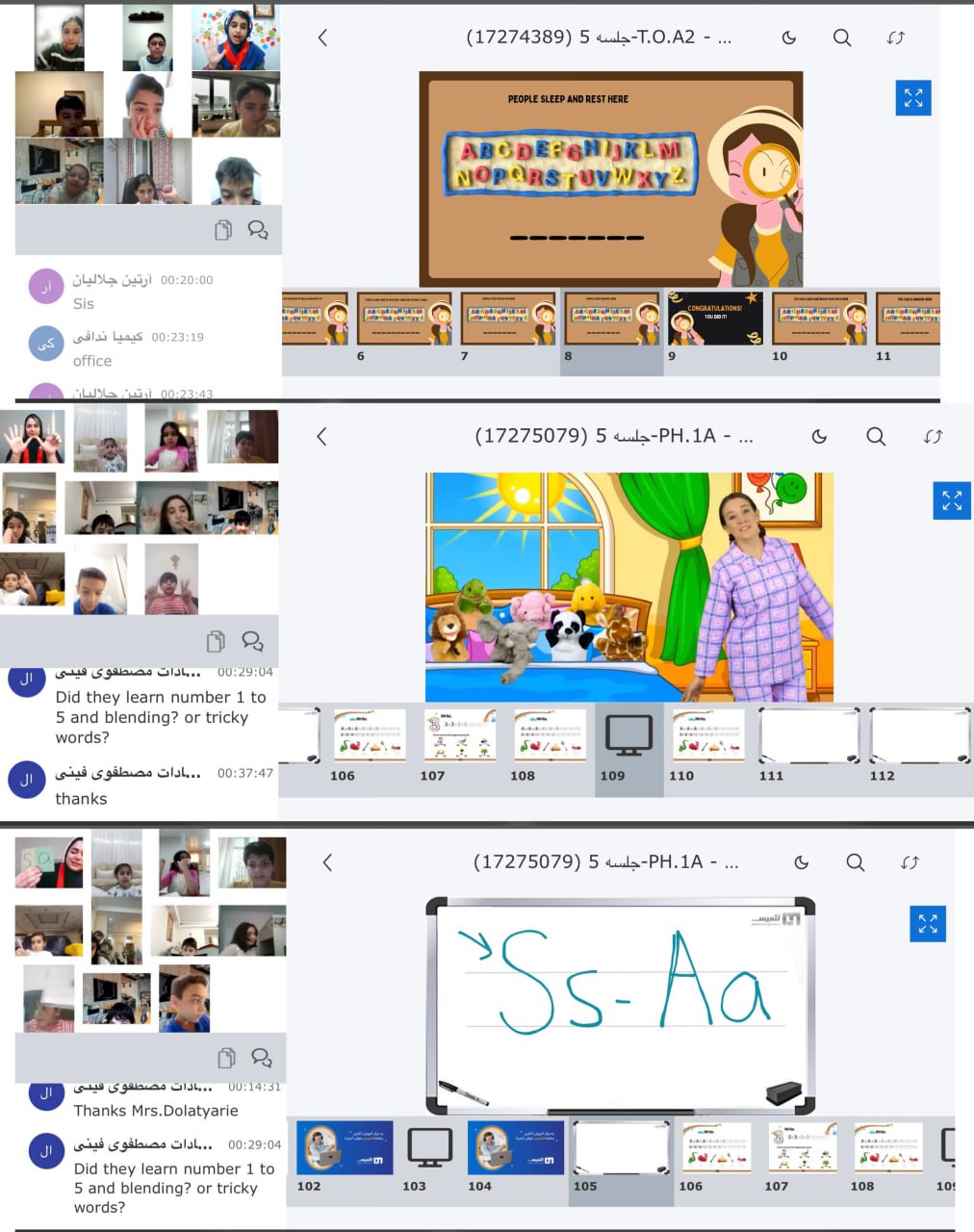
Task: Go back using the chevron beside the T.O.A2 title
Action: tap(322, 38)
